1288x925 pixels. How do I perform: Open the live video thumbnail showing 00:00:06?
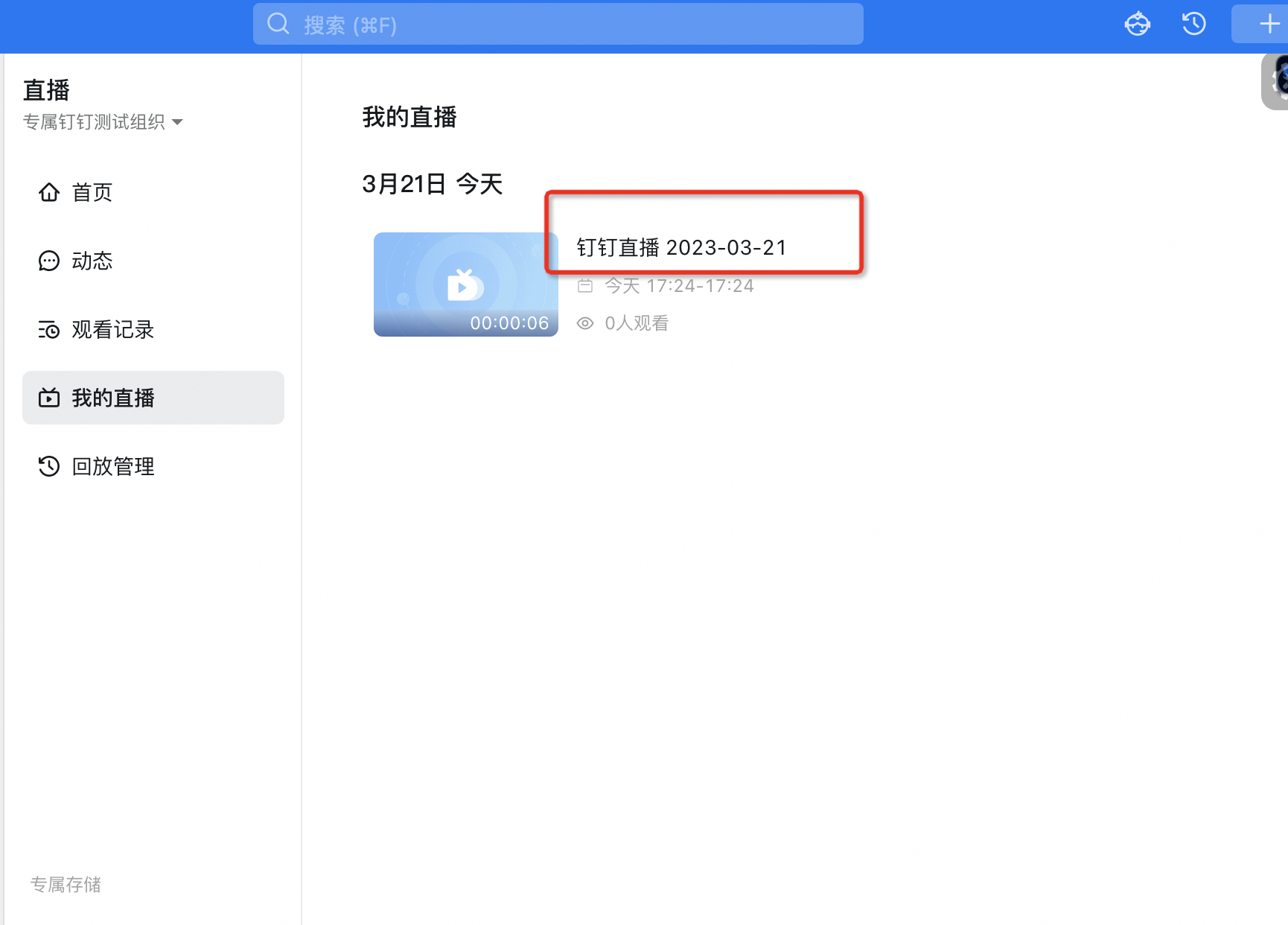(466, 285)
